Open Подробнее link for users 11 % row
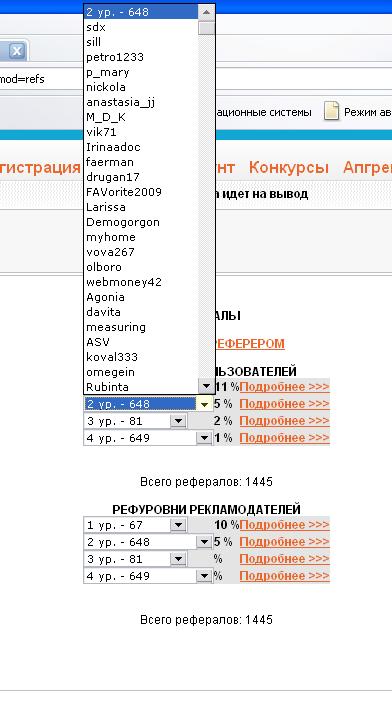This screenshot has width=392, height=725. [284, 387]
